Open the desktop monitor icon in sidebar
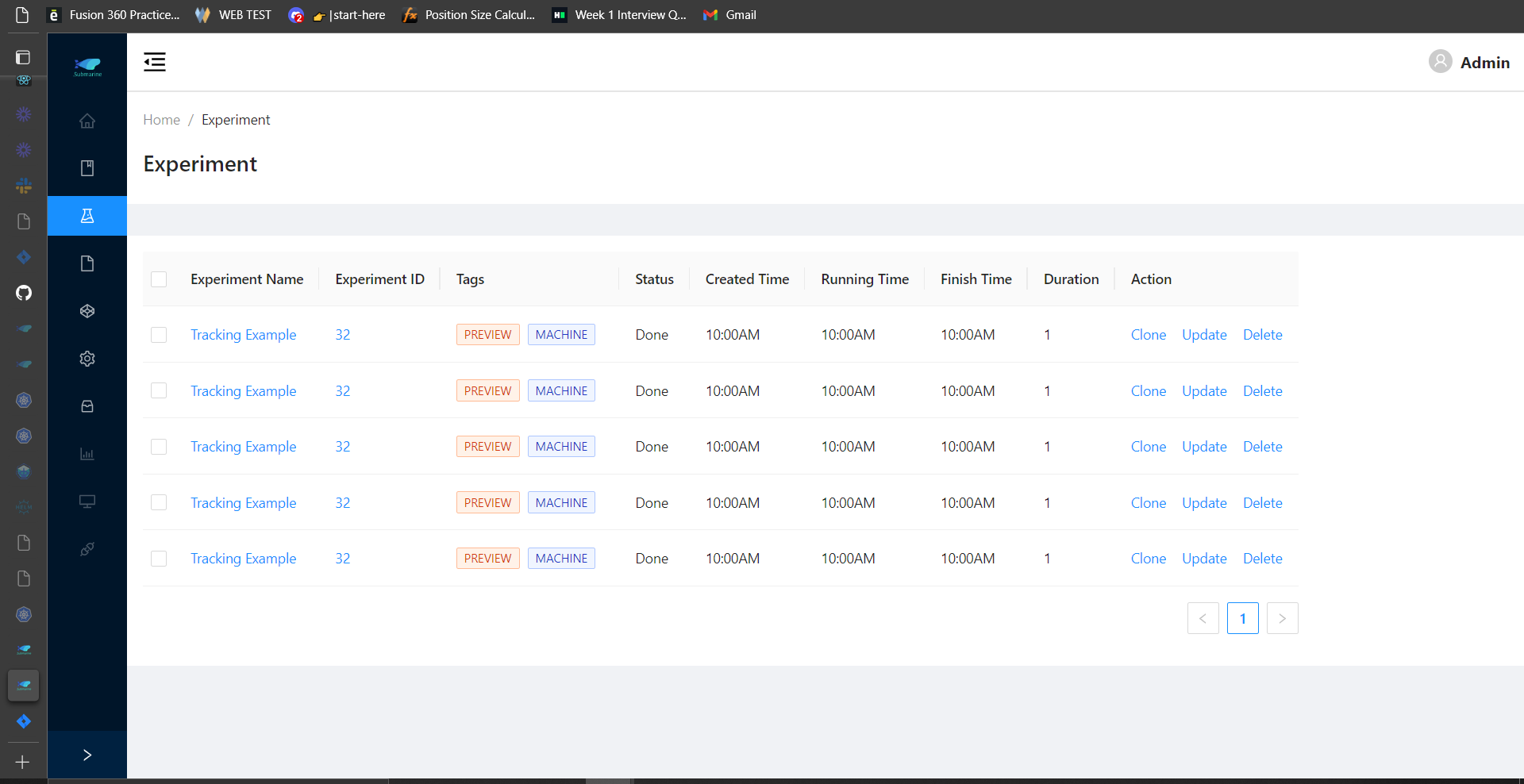 tap(87, 502)
